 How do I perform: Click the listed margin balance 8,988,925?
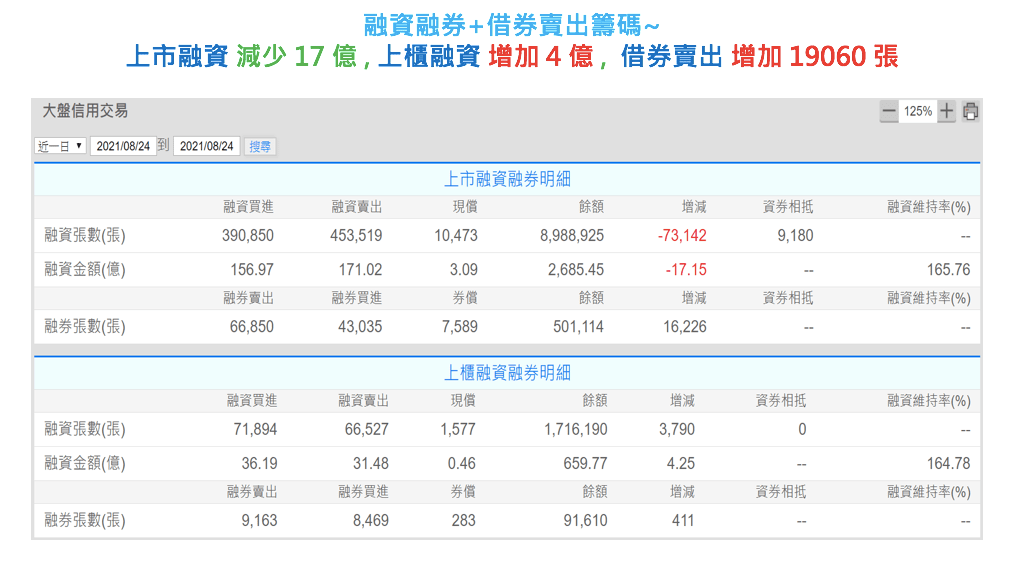pos(571,236)
